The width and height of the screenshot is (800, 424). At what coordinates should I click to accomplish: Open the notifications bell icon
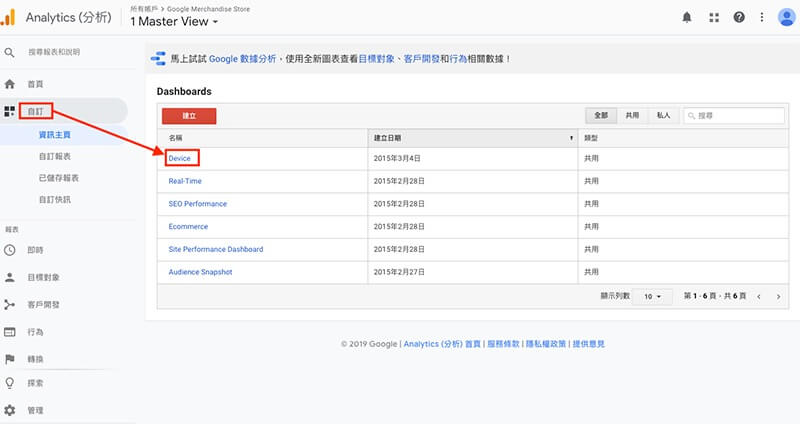687,17
